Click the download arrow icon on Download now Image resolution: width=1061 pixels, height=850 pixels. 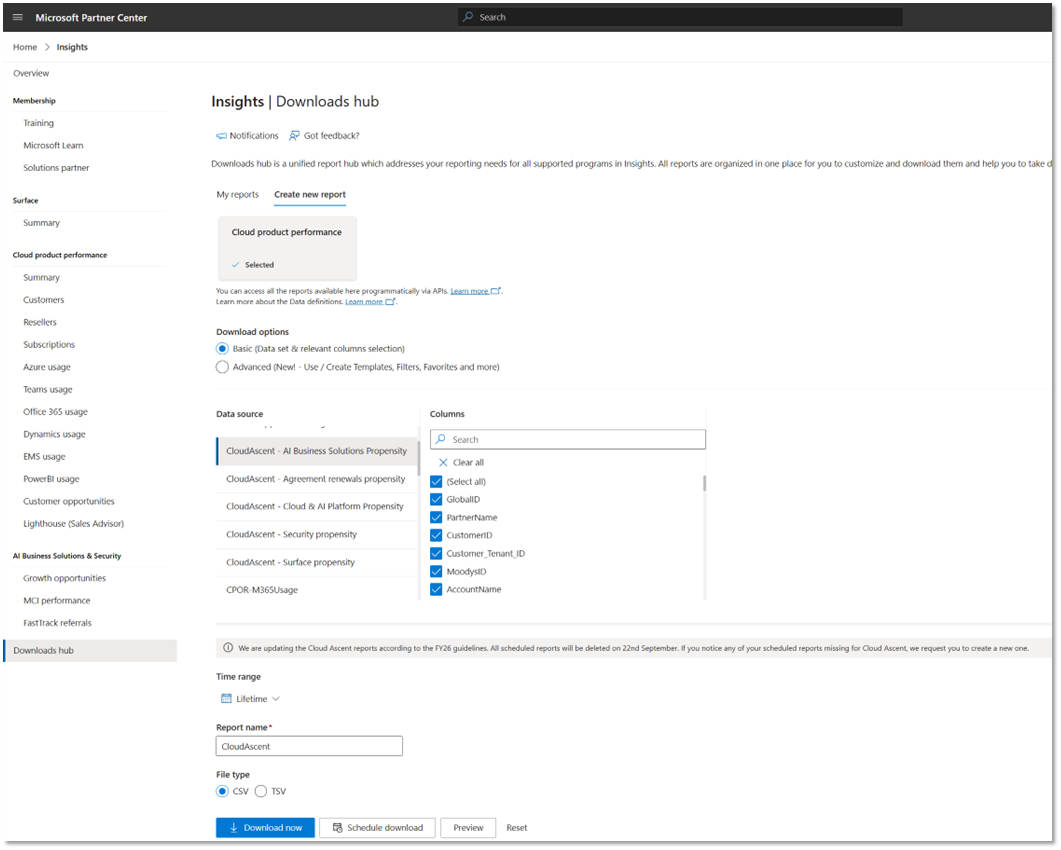(233, 828)
